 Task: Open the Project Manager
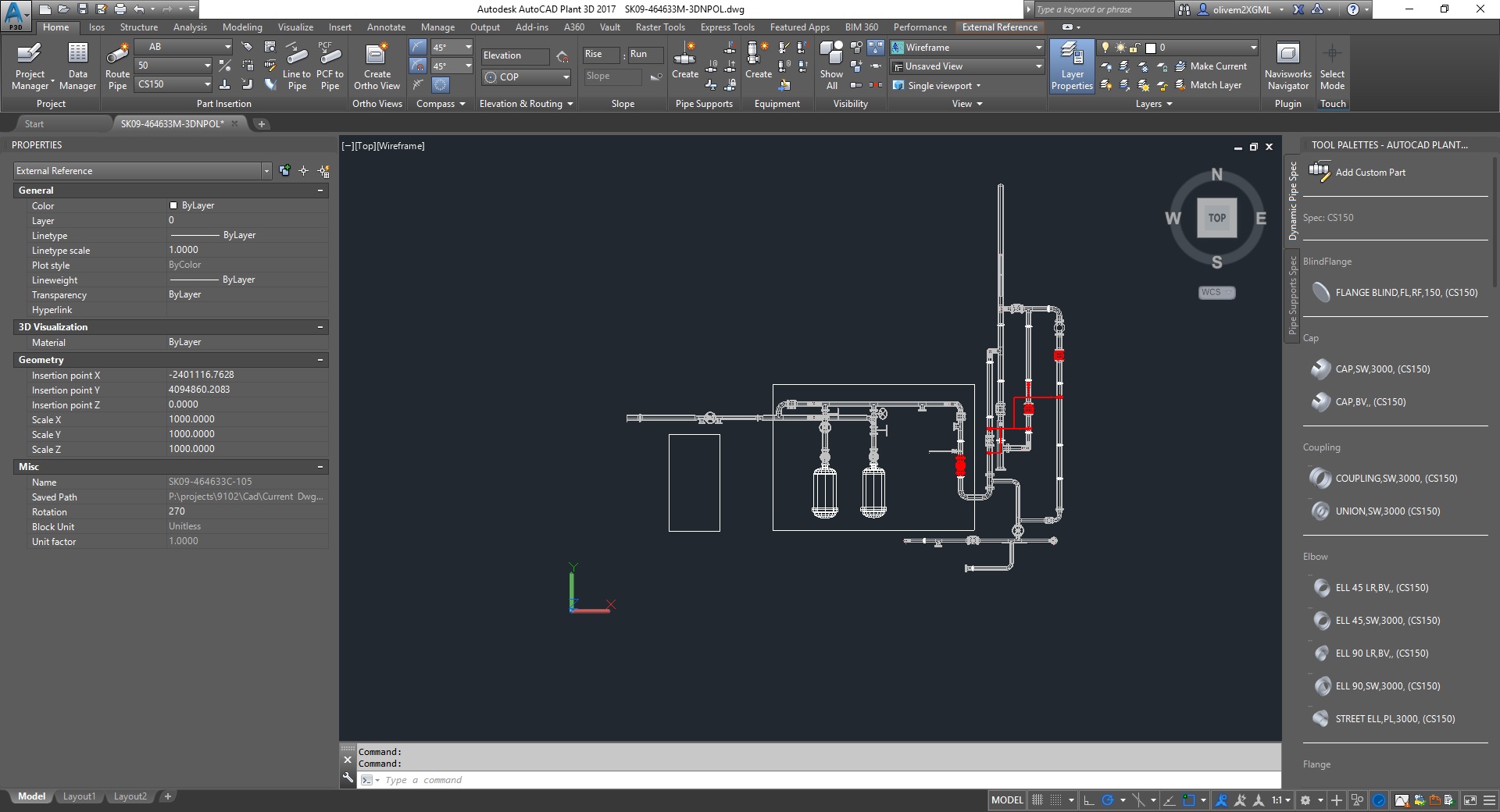pyautogui.click(x=30, y=66)
